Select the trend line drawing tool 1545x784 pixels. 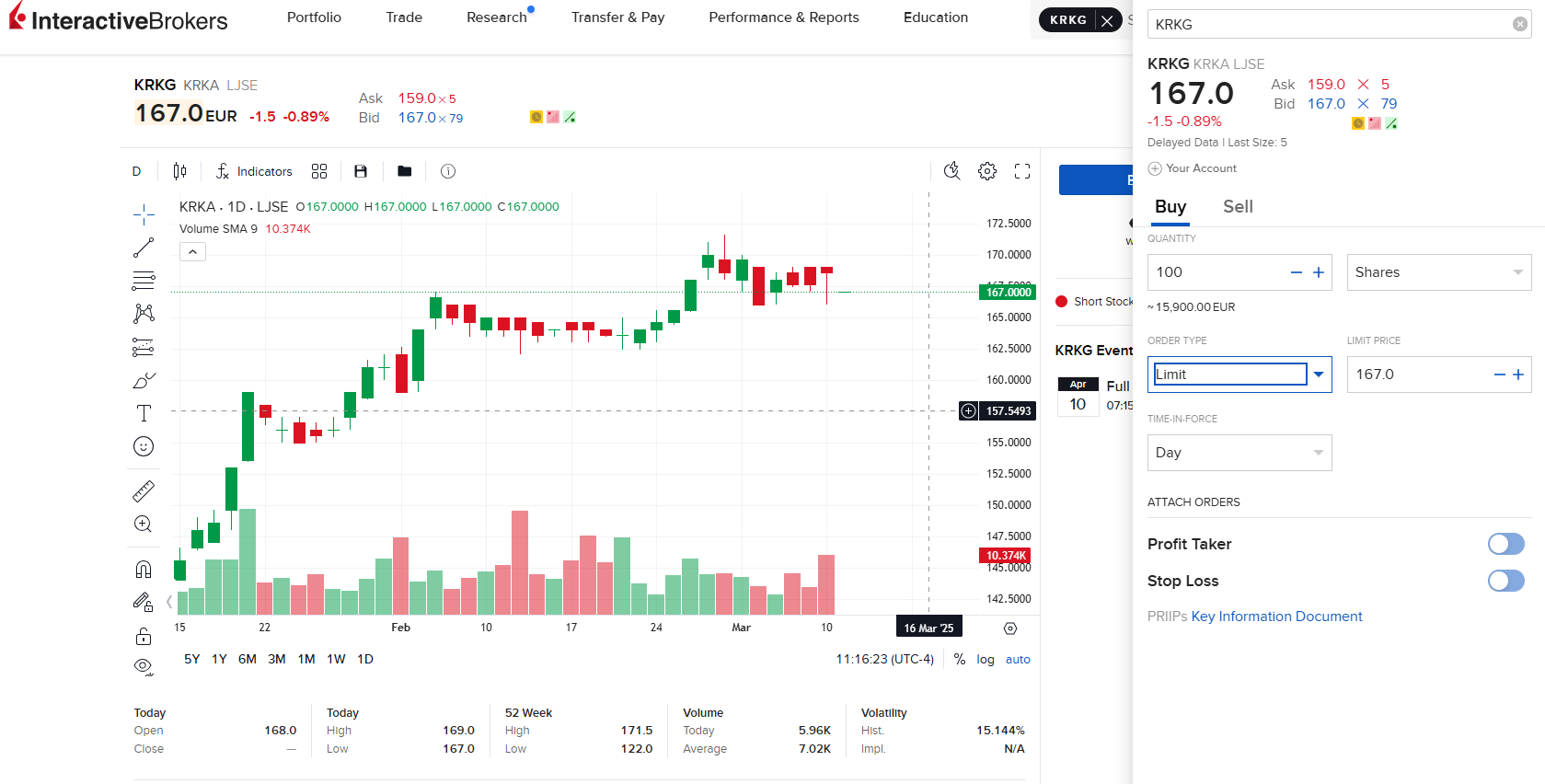[x=144, y=248]
